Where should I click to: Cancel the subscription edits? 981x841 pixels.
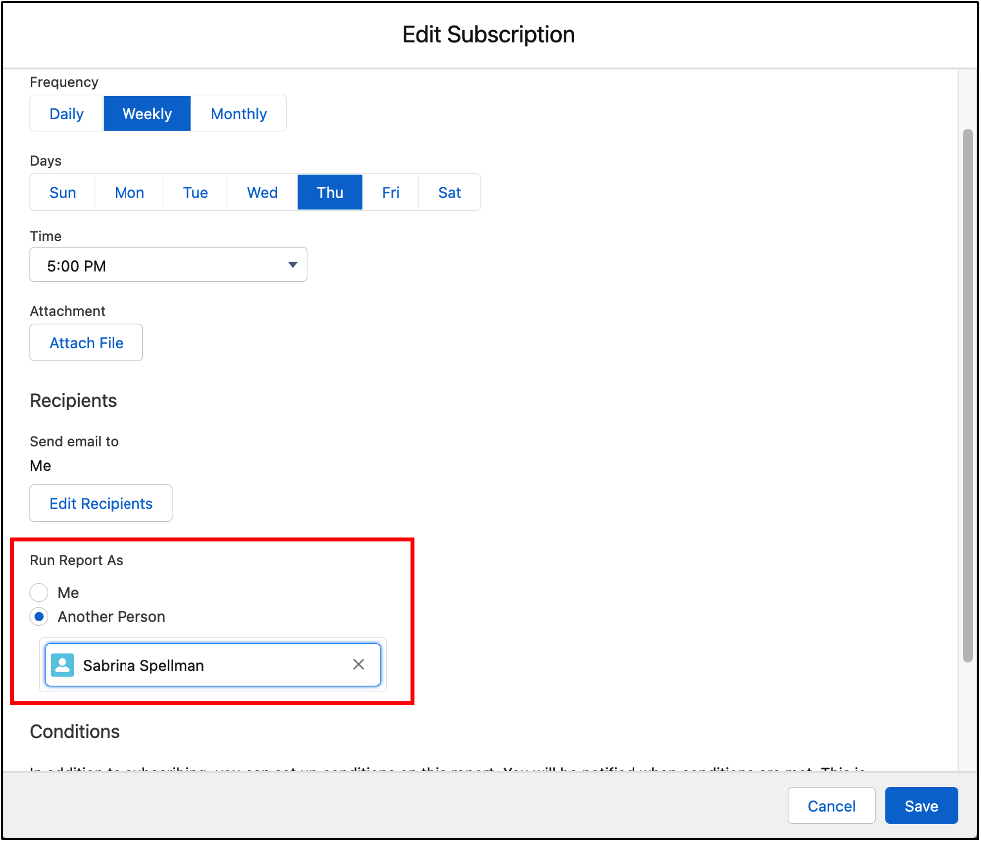click(x=831, y=806)
